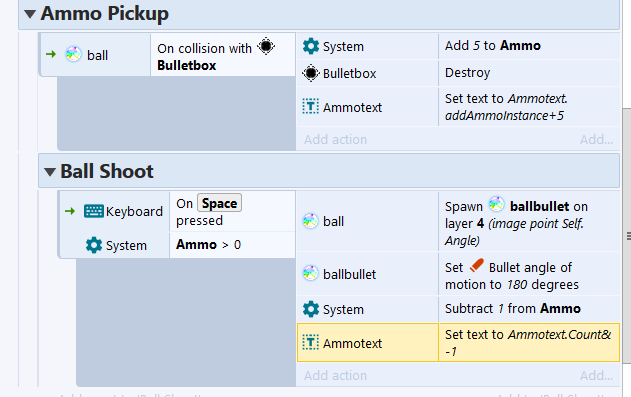The image size is (631, 397).
Task: Collapse the Ball Shoot group
Action: 50,172
